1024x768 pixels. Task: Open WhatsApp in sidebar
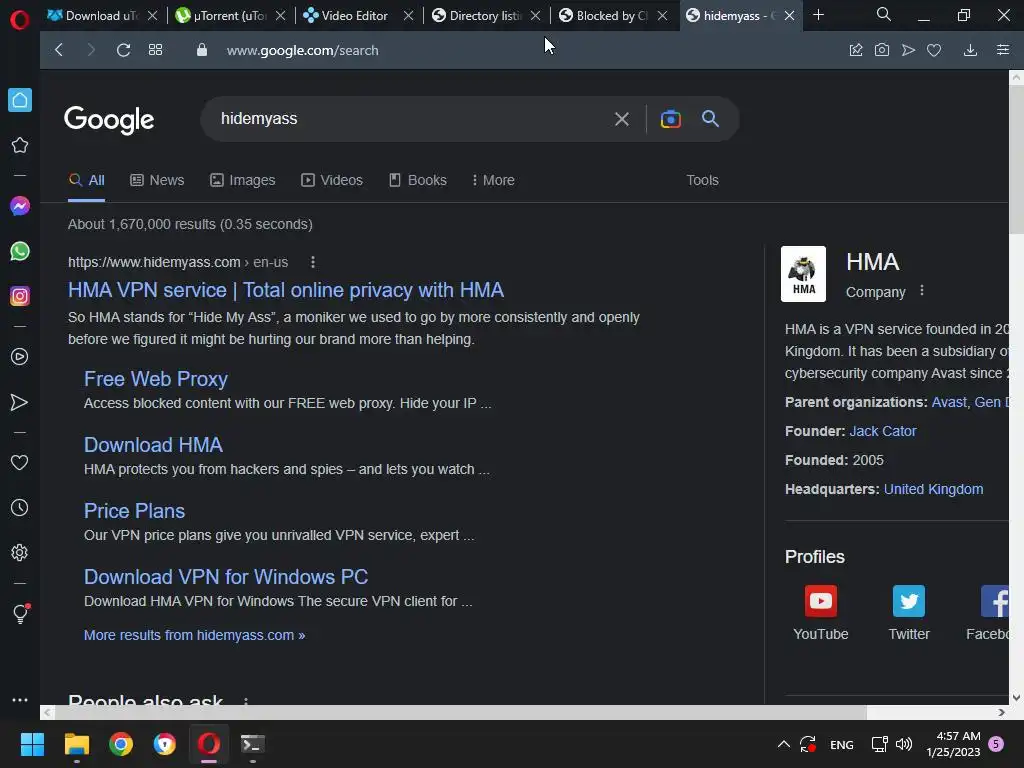point(20,251)
